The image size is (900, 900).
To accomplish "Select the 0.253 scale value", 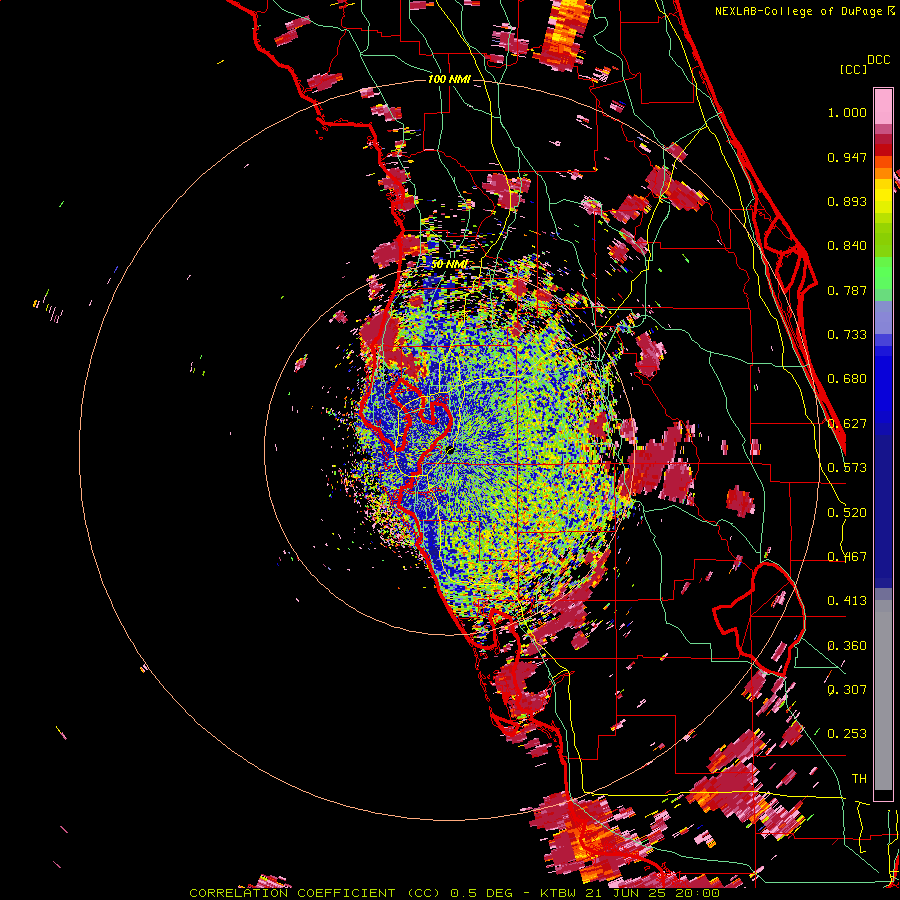I will (847, 734).
